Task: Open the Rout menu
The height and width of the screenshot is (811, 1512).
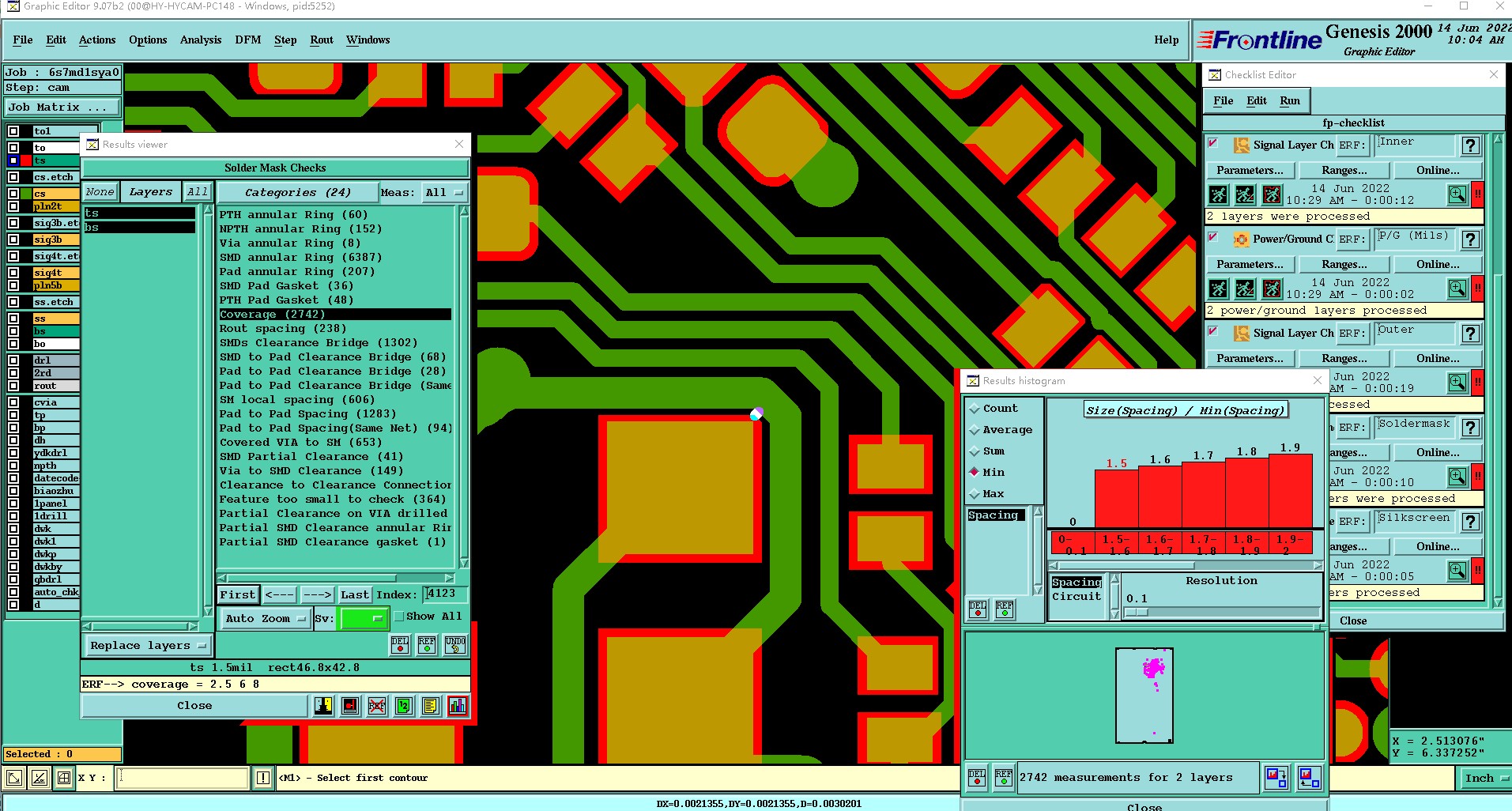Action: point(322,40)
